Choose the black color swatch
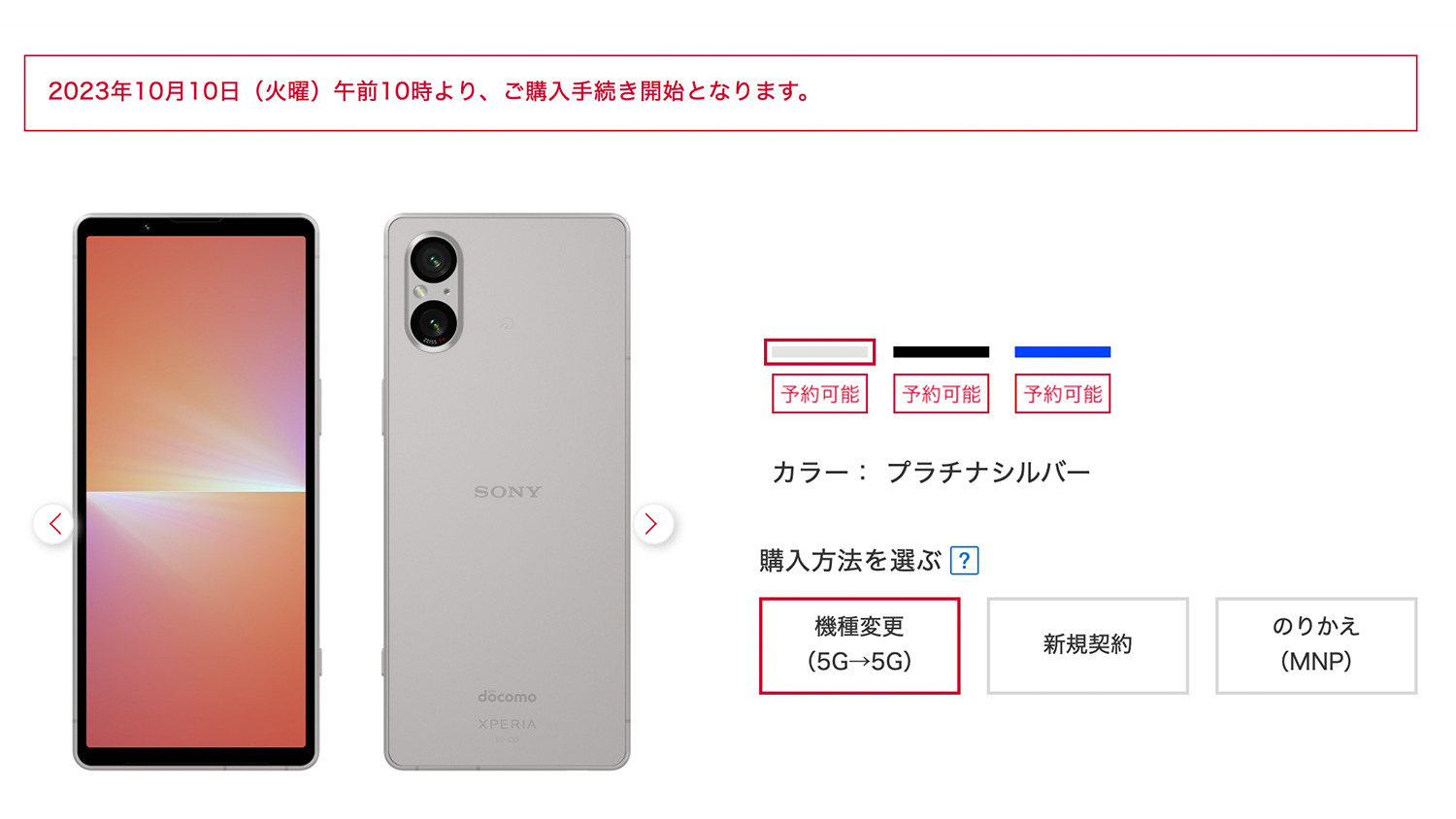Viewport: 1456px width, 819px height. [x=941, y=352]
